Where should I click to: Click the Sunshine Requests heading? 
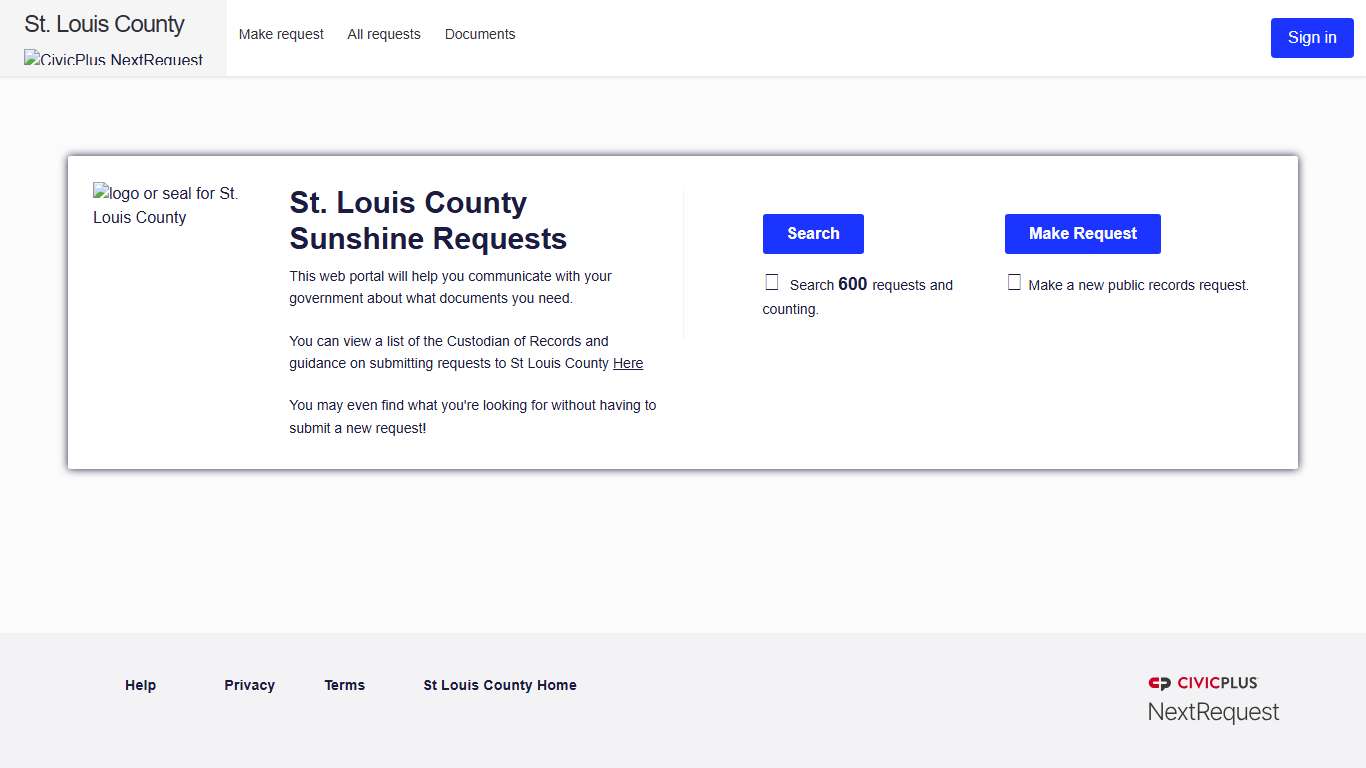pyautogui.click(x=428, y=220)
